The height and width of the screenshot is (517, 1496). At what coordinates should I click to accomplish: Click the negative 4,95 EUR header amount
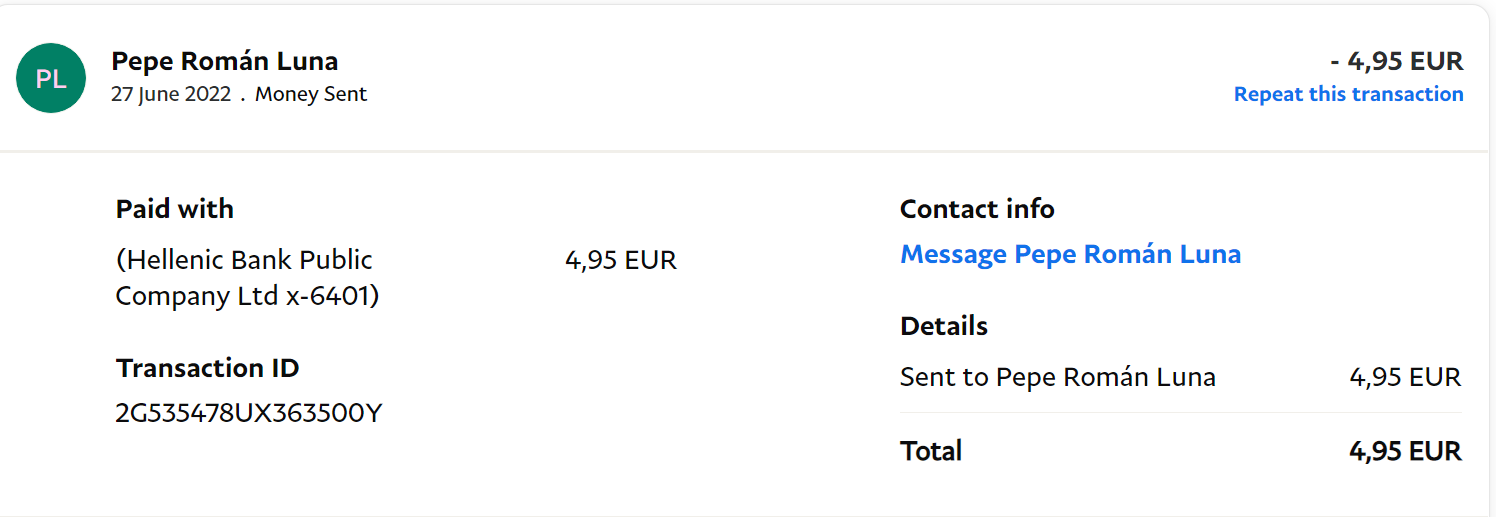(x=1396, y=61)
